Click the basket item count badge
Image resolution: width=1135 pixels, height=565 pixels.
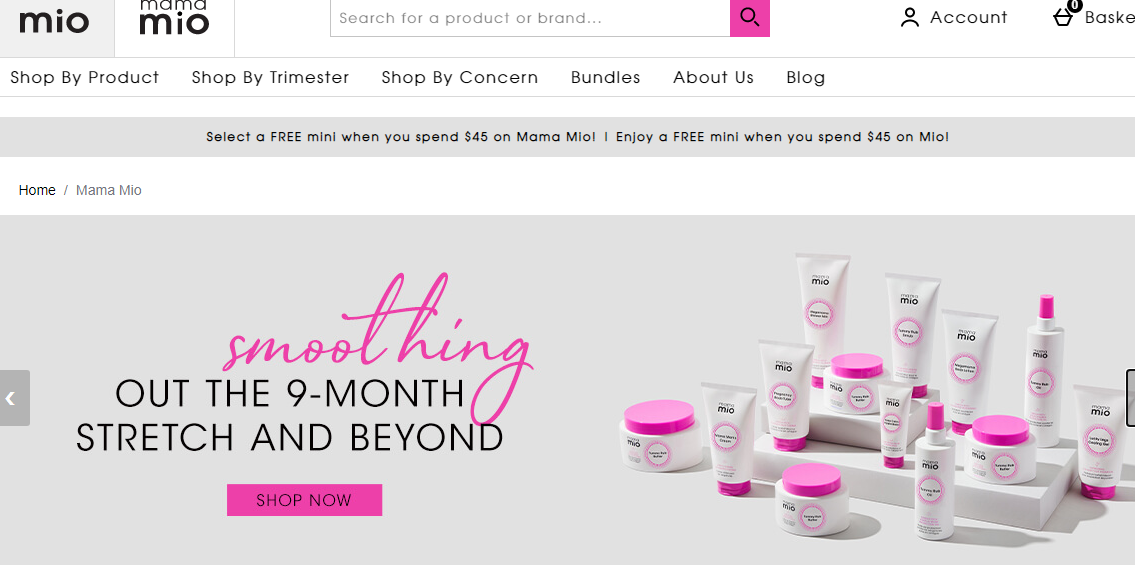(x=1074, y=5)
